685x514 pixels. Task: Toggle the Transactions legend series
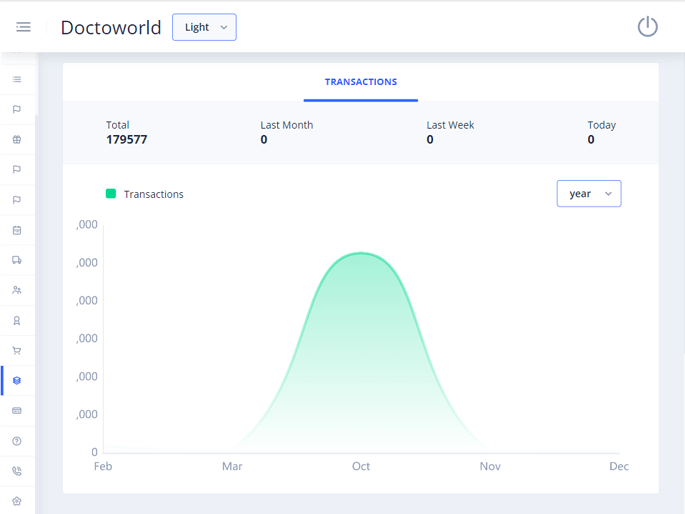[153, 194]
